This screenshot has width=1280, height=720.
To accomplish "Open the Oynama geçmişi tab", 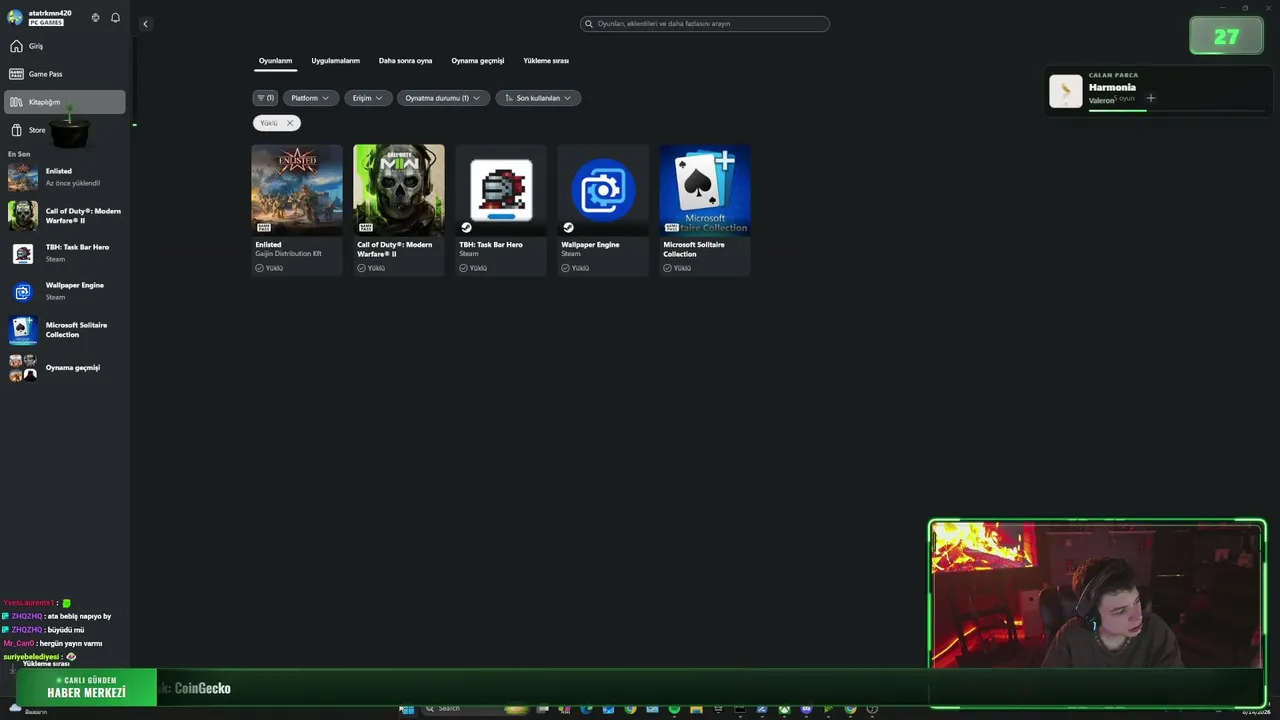I will tap(478, 61).
